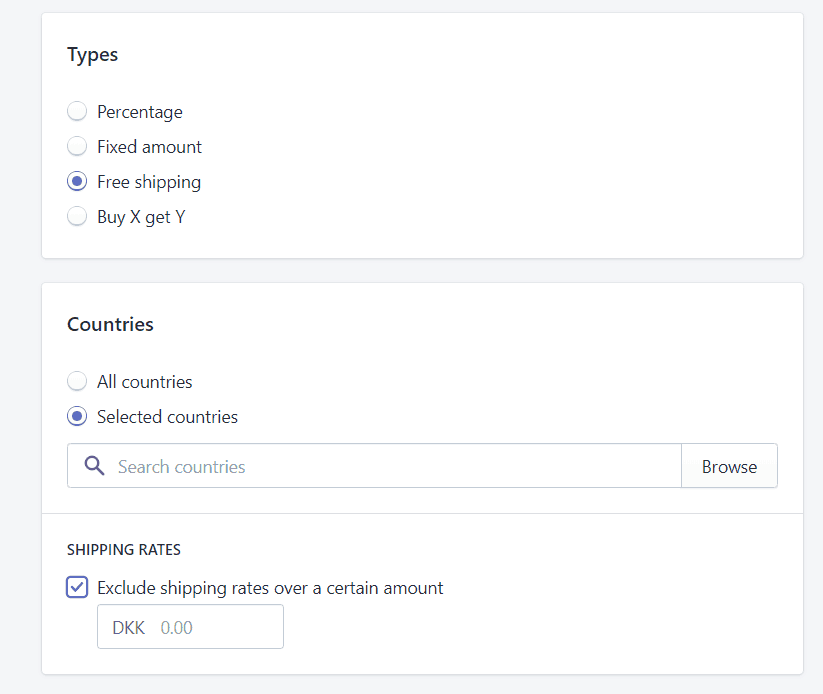Click the Fixed amount label text
The image size is (823, 694).
[150, 147]
